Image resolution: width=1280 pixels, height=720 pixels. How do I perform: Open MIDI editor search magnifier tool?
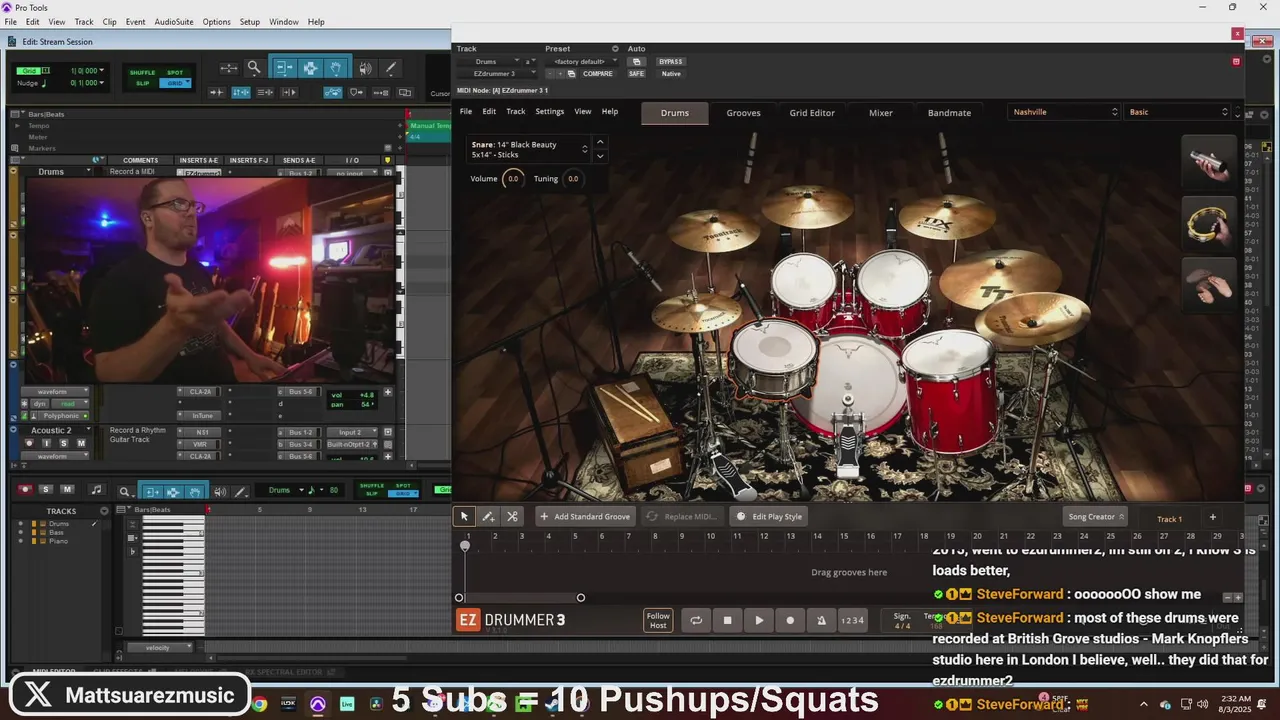(125, 491)
